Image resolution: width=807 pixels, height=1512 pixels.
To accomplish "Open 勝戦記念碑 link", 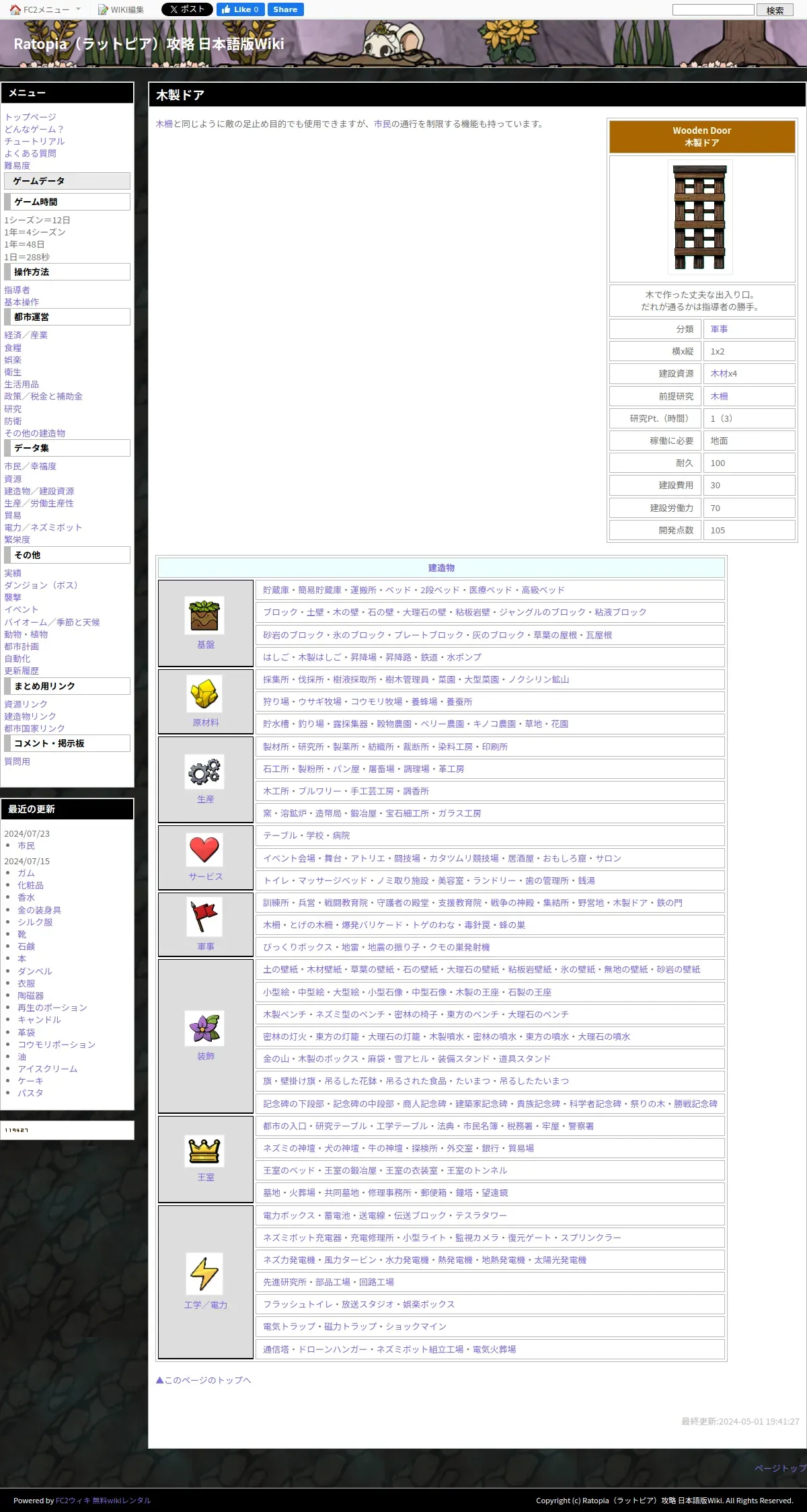I will (695, 1104).
